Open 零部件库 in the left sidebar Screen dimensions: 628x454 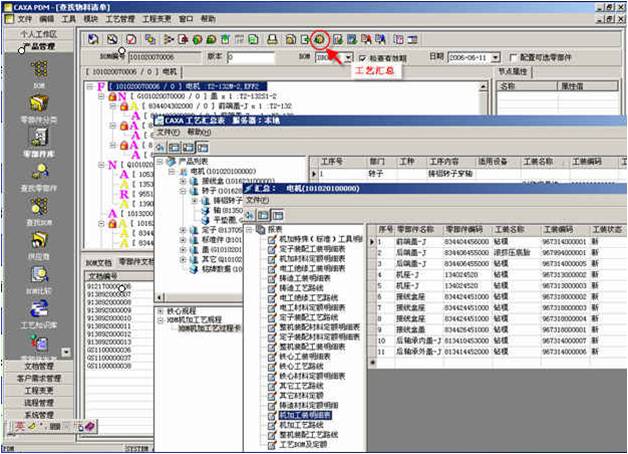[x=39, y=137]
